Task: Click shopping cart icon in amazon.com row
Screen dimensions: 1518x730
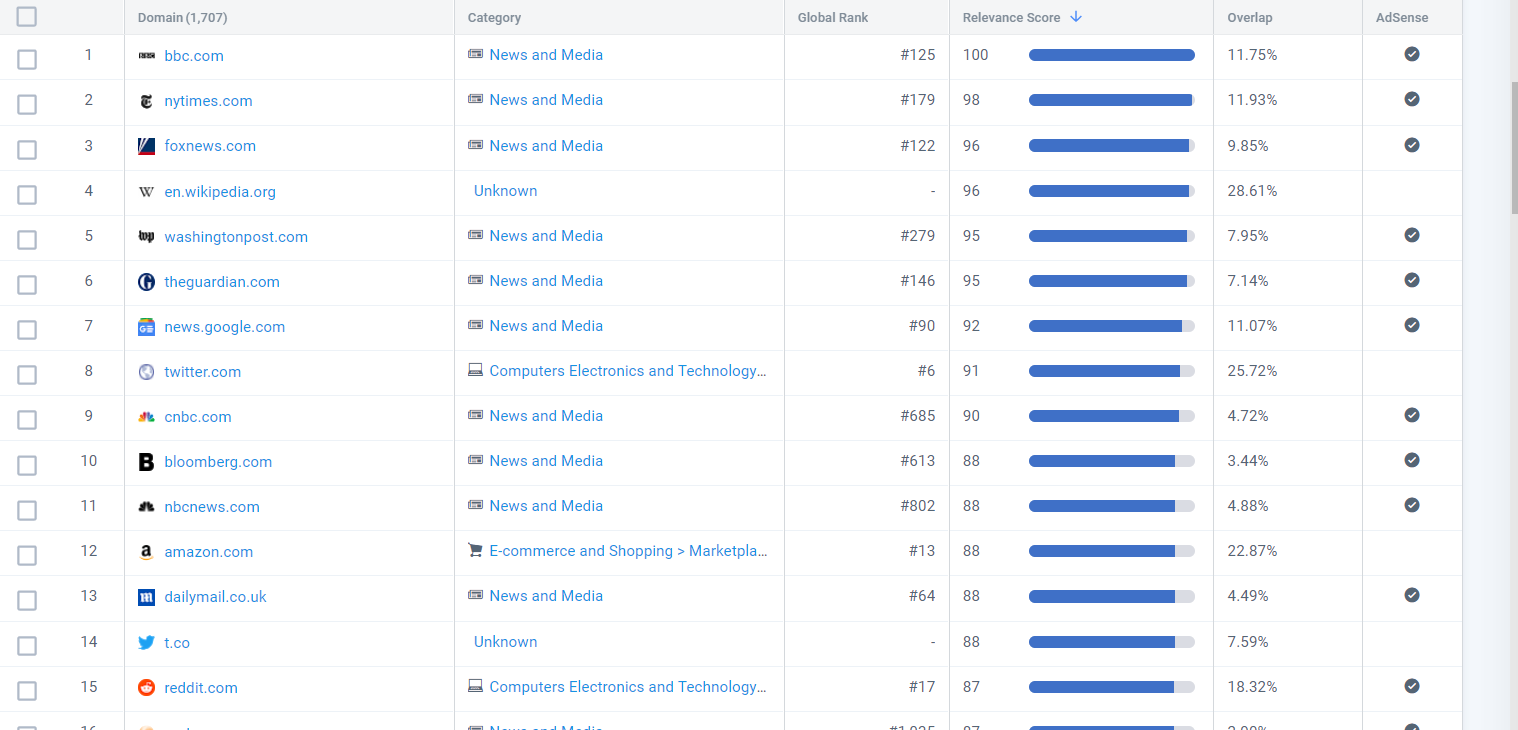Action: coord(475,550)
